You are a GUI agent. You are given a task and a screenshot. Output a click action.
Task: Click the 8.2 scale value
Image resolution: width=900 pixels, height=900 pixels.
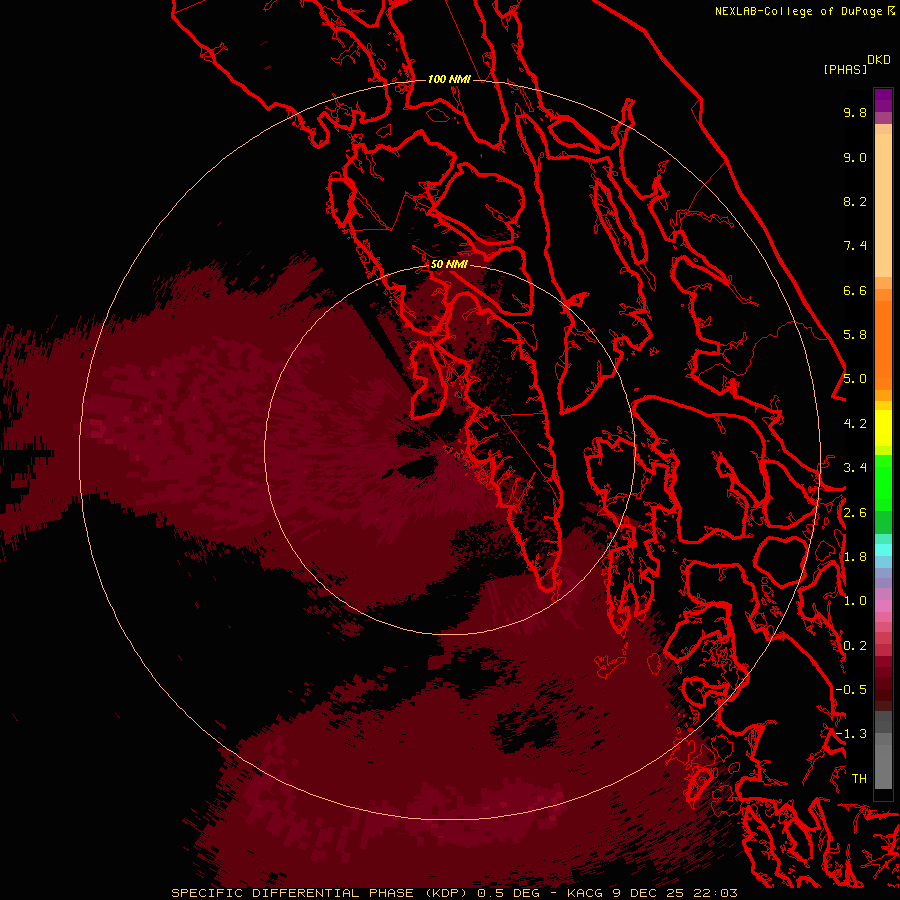(x=855, y=201)
